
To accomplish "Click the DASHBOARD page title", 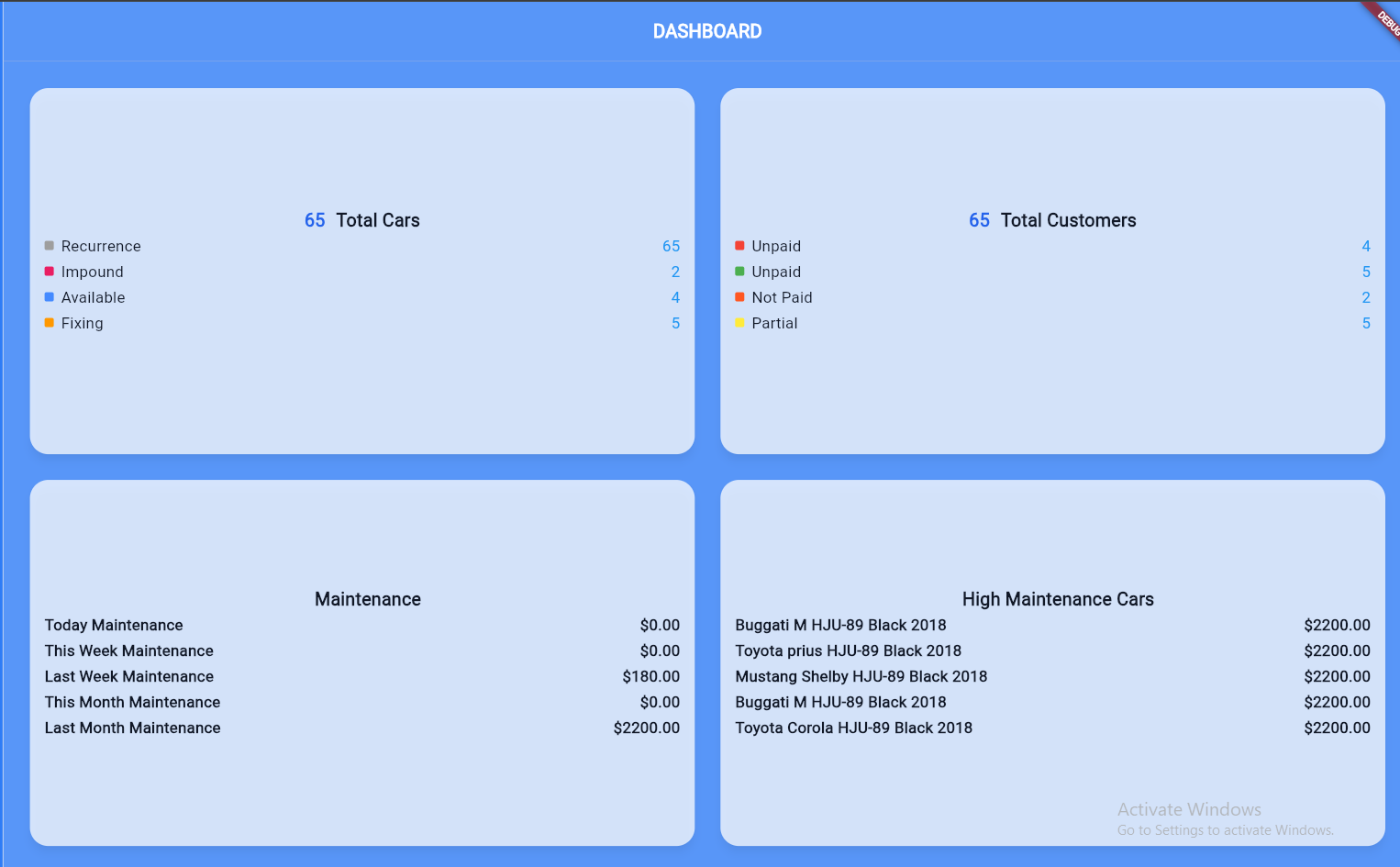I will [706, 31].
